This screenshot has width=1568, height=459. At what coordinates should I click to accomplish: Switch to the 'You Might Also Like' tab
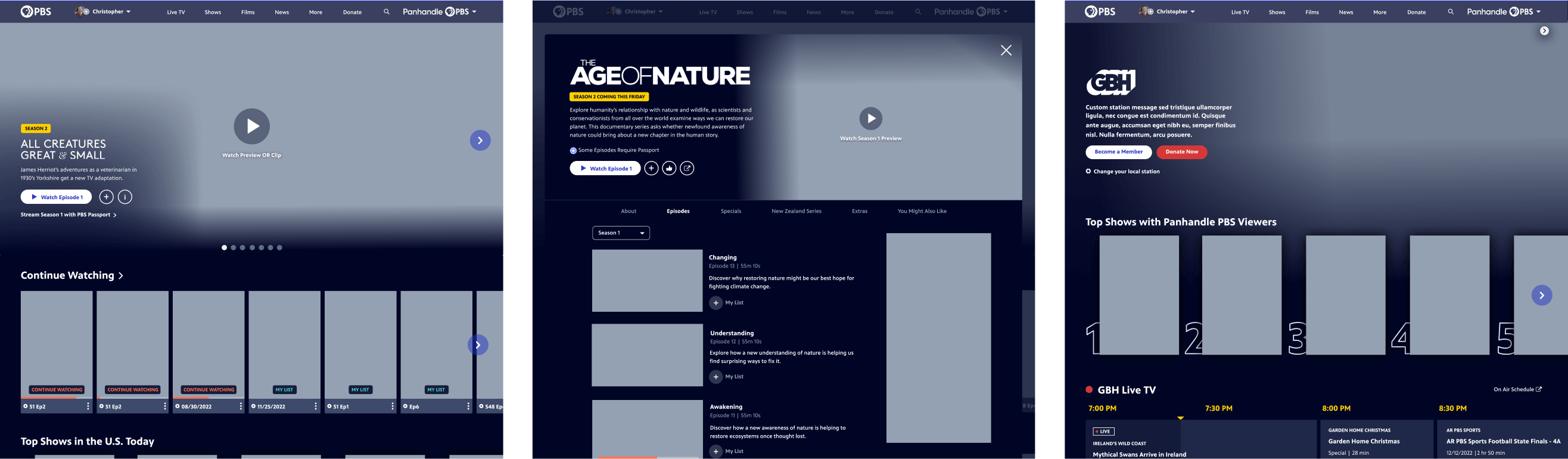coord(922,211)
